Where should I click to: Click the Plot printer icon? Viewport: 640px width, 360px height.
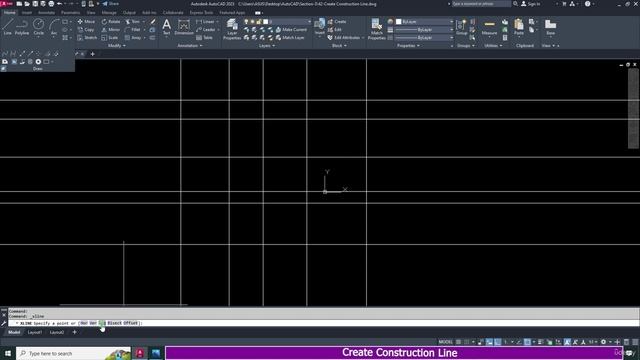[51, 4]
